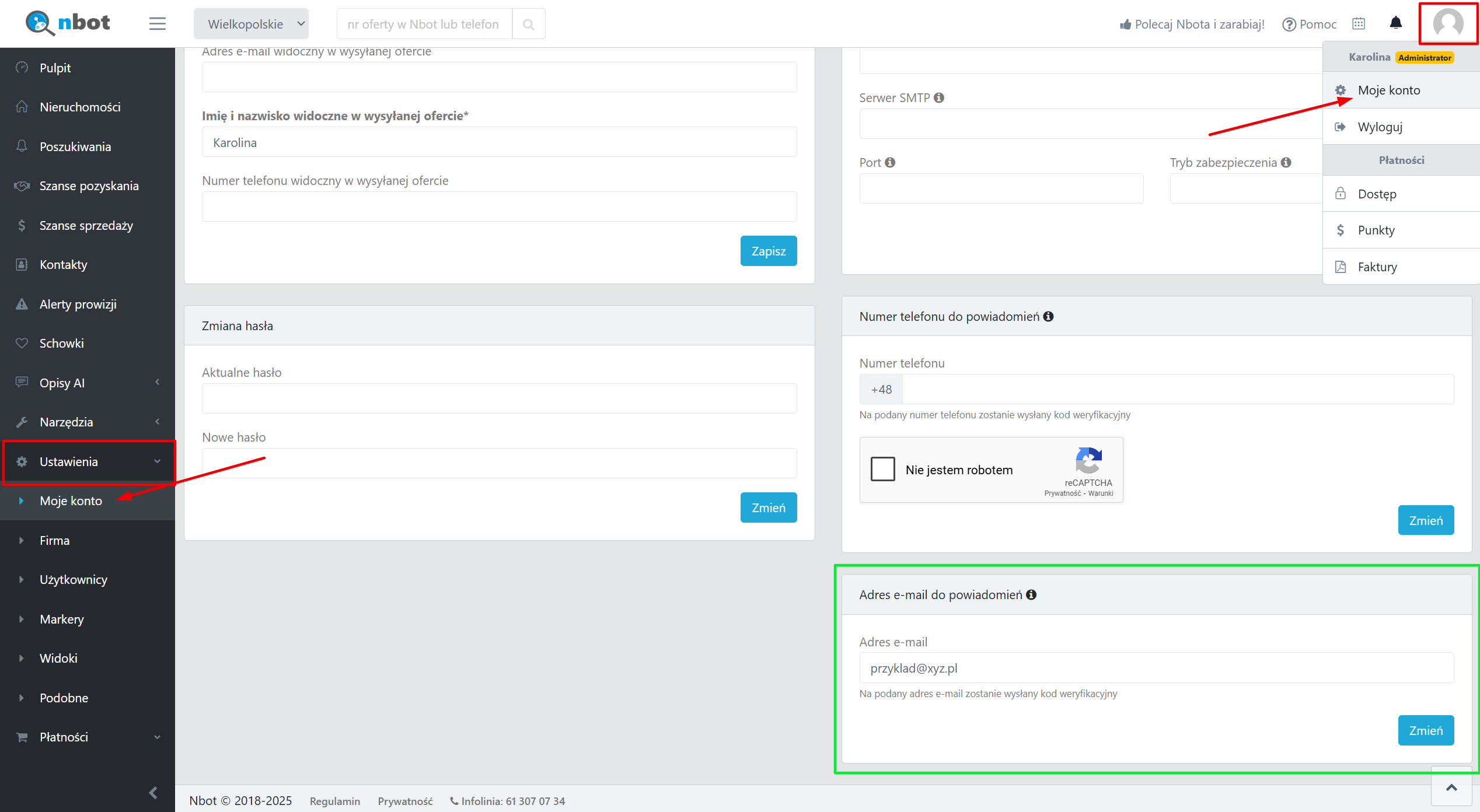Click info icon beside Adres e-mail do powiadomień

1031,594
